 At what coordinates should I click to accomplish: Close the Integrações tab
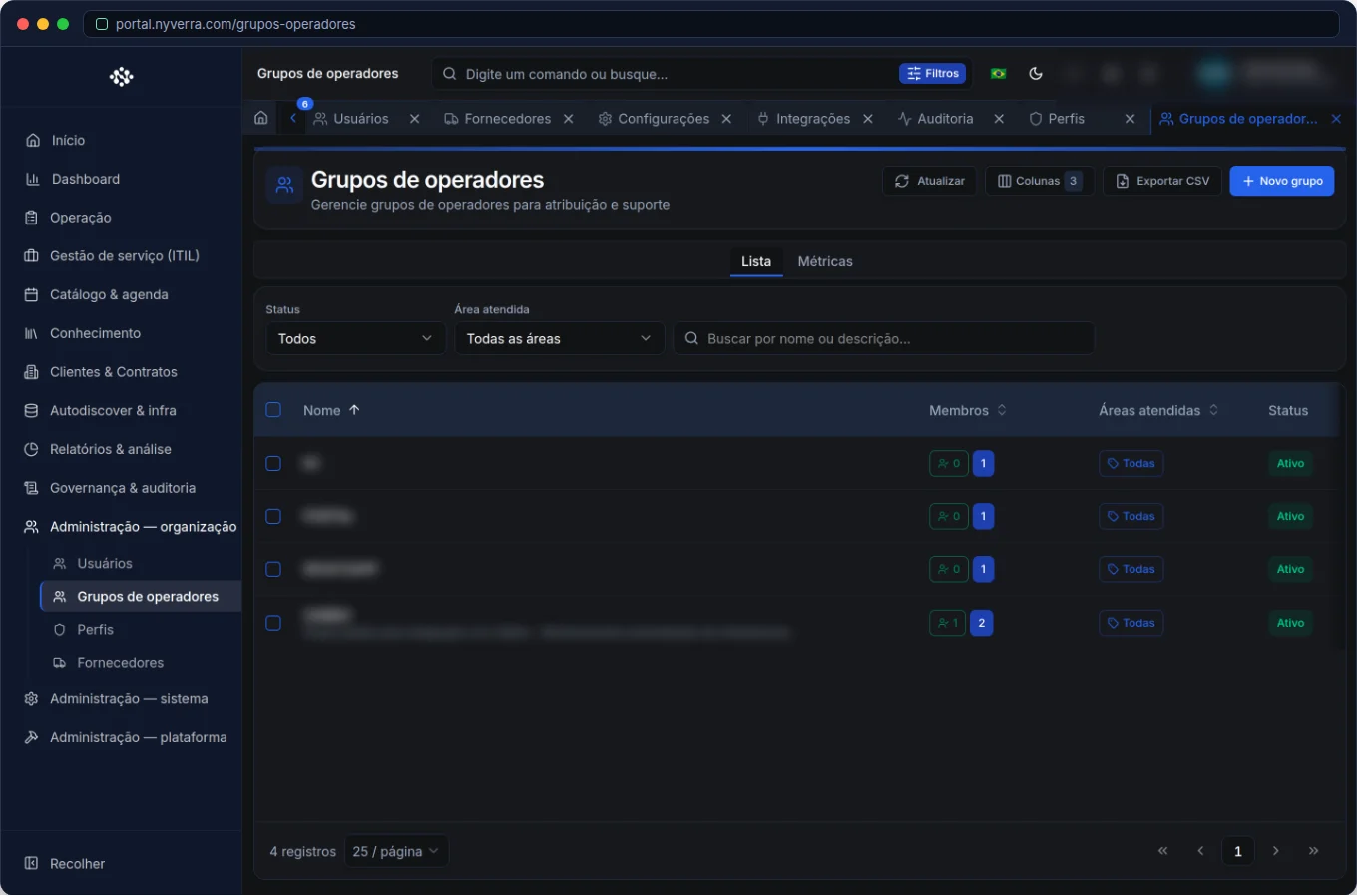tap(868, 119)
